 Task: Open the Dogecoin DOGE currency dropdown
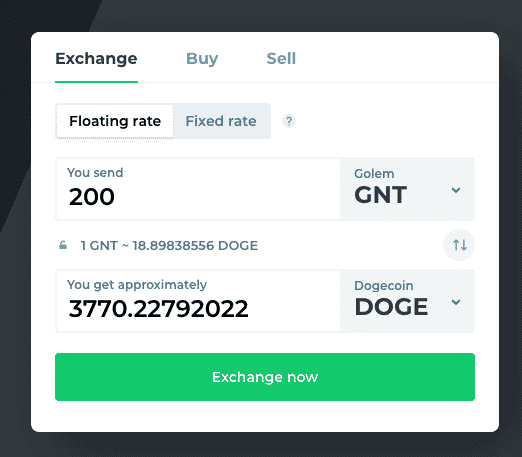click(407, 301)
